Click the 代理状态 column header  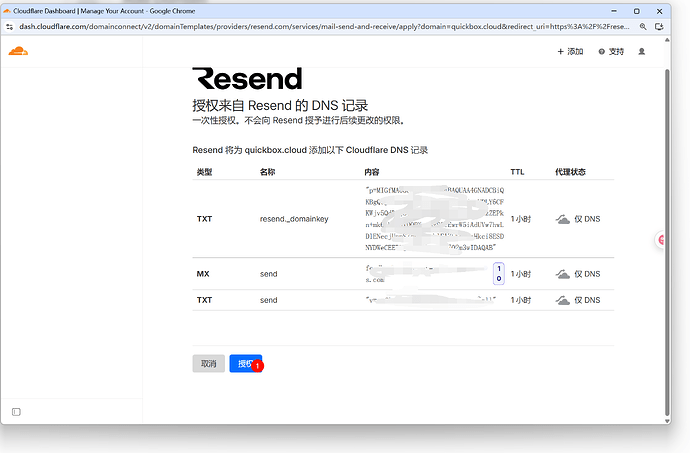[570, 172]
